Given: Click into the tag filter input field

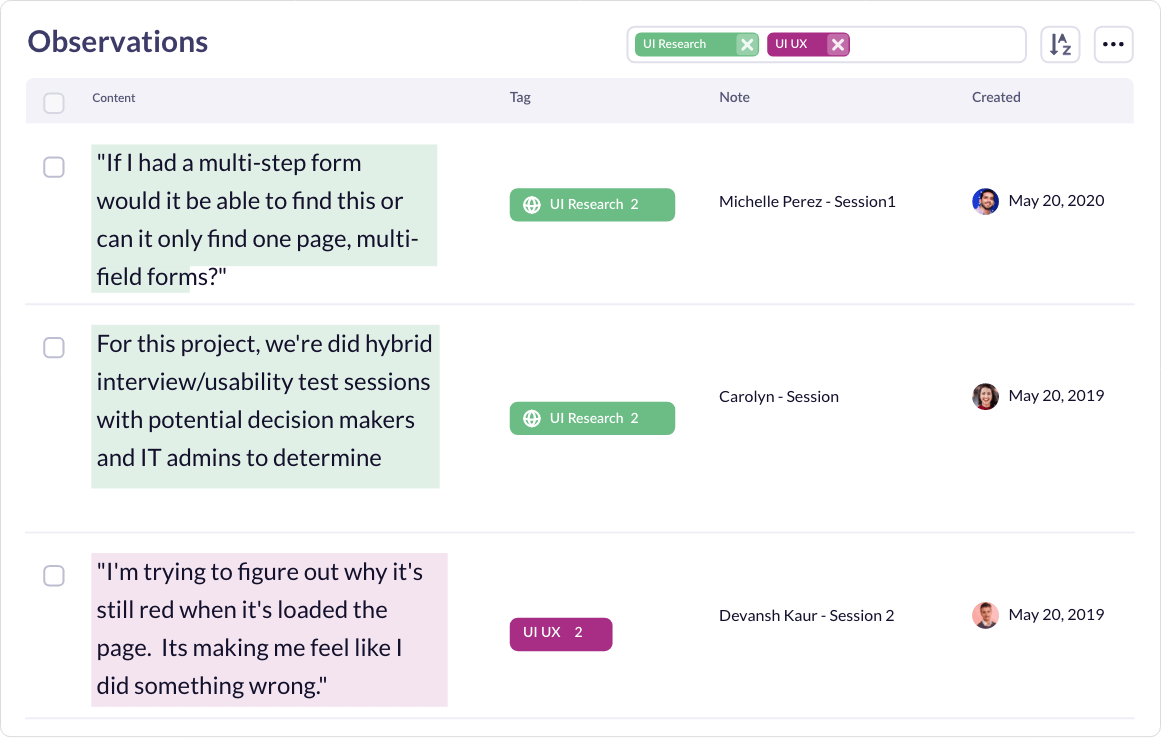Looking at the screenshot, I should pyautogui.click(x=936, y=44).
